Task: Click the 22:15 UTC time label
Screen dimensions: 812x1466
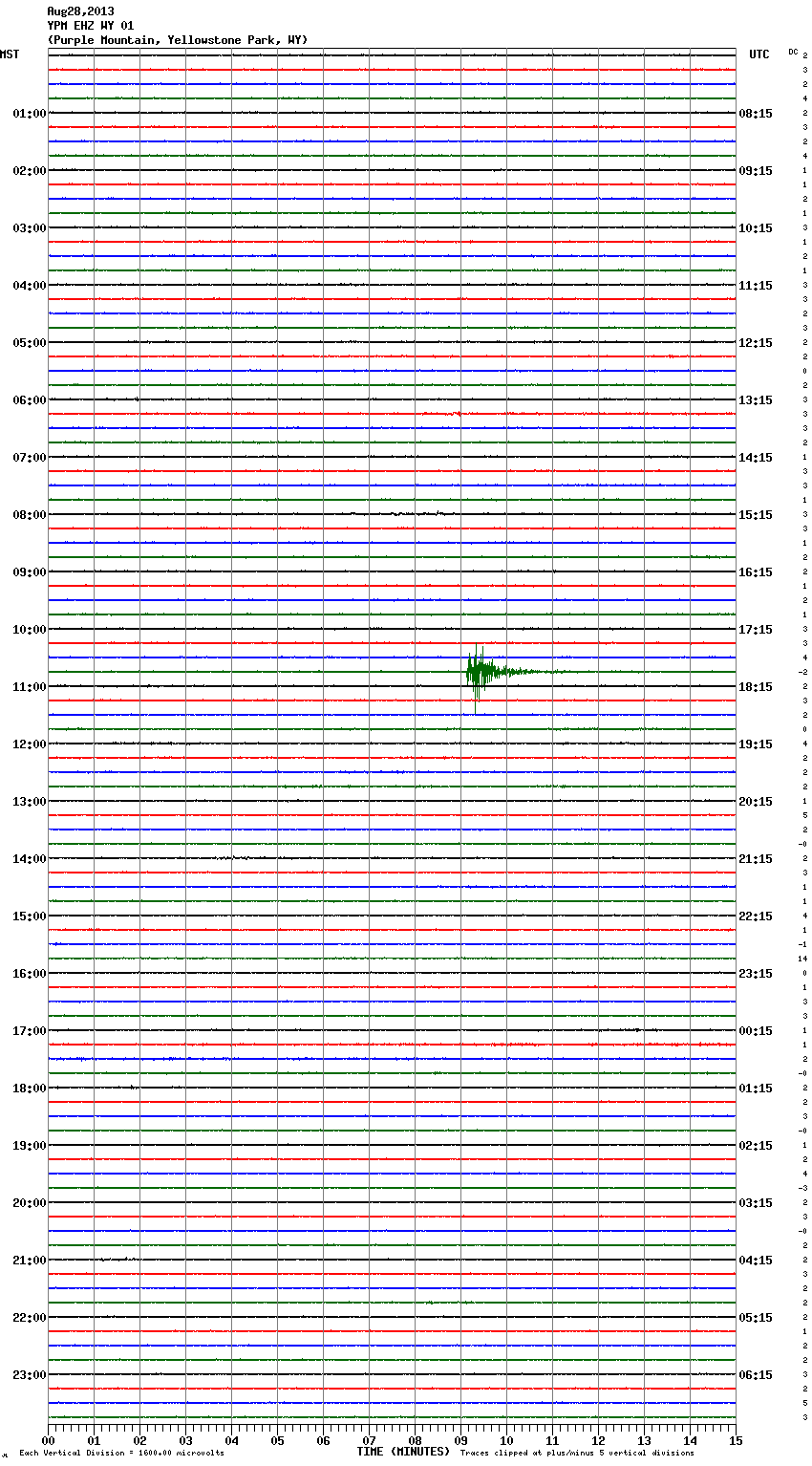Action: pyautogui.click(x=756, y=916)
